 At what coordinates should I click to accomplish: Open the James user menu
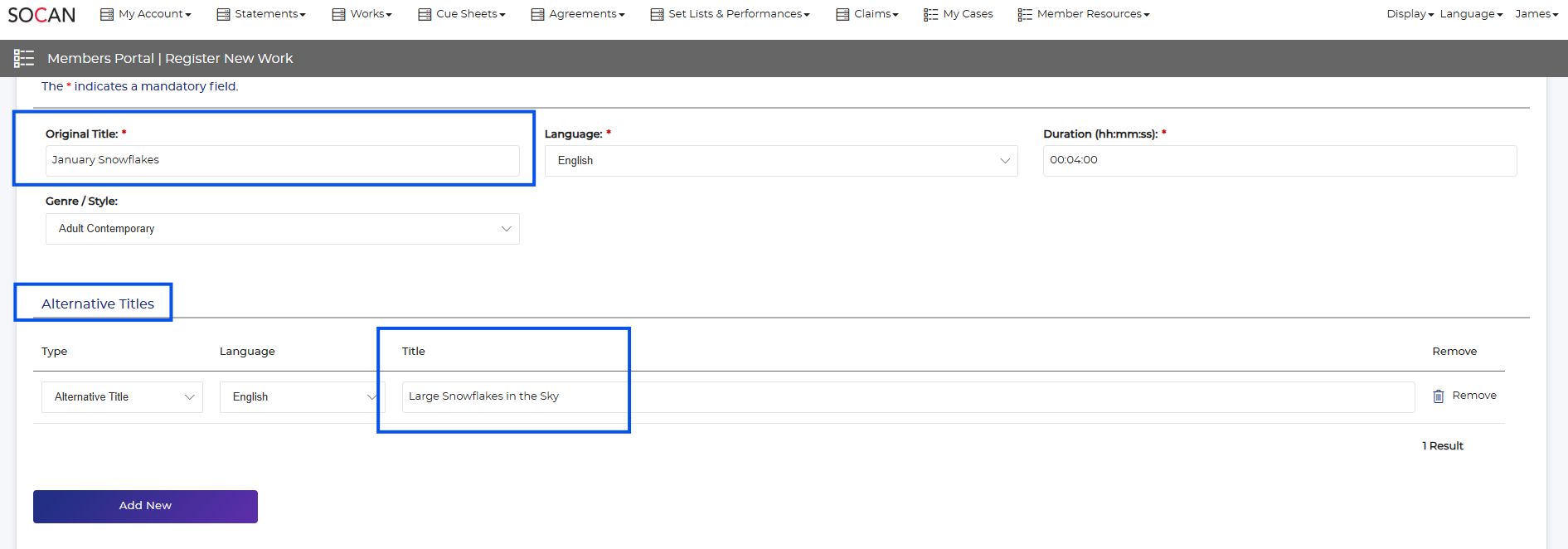pyautogui.click(x=1536, y=14)
